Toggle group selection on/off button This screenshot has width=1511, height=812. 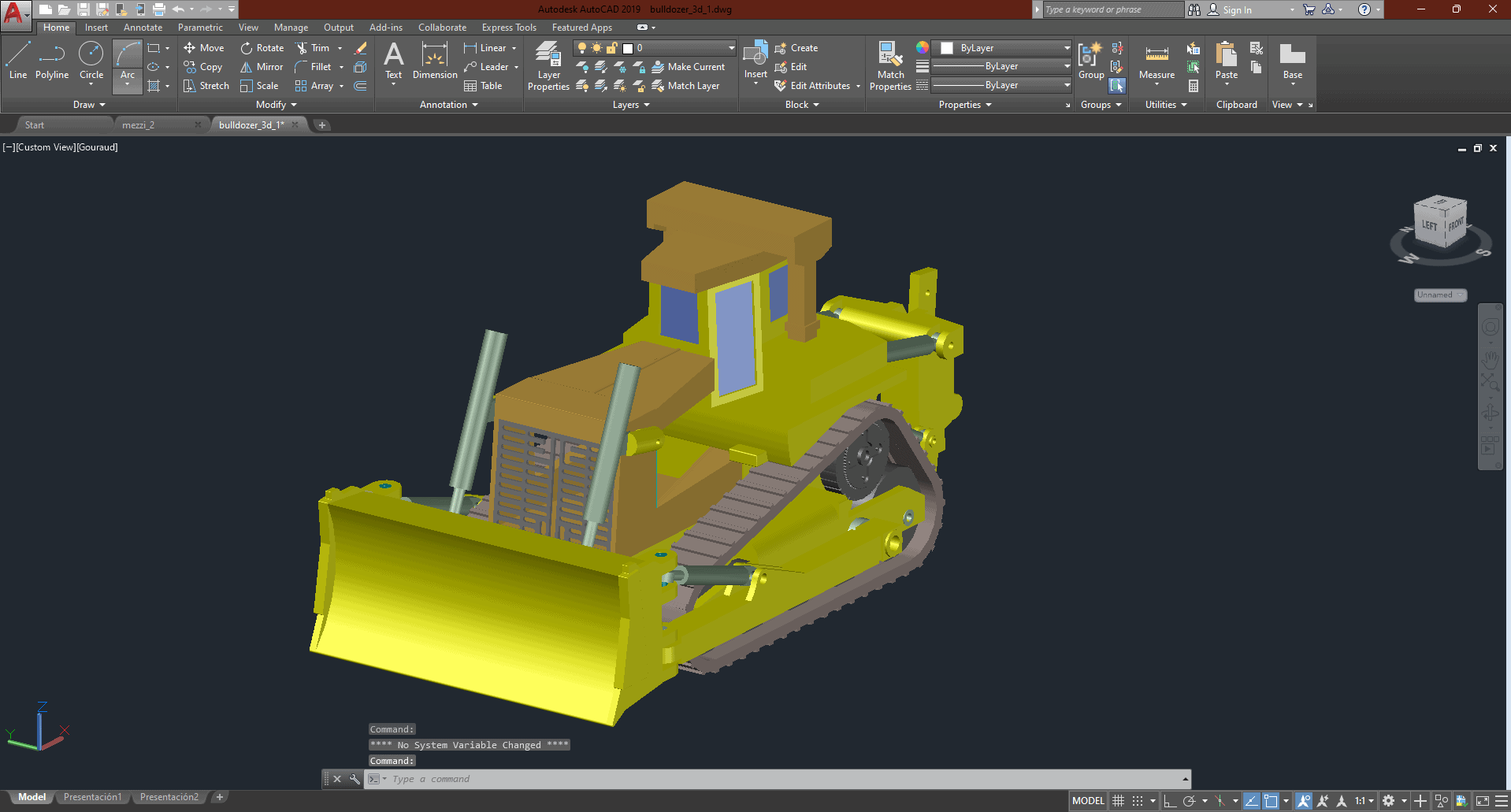click(1117, 86)
